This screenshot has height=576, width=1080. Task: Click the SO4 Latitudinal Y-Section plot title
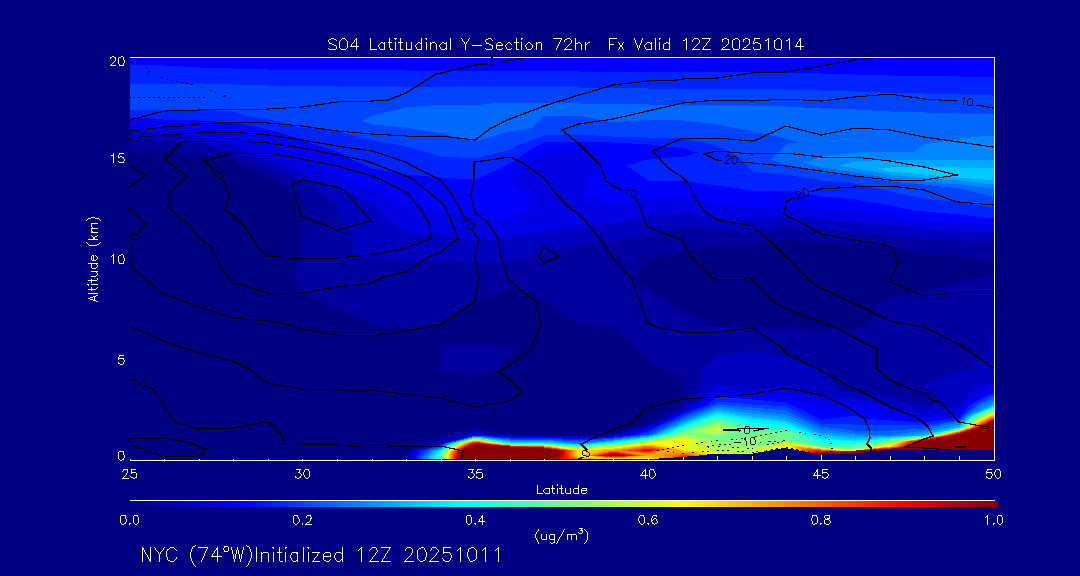click(565, 44)
